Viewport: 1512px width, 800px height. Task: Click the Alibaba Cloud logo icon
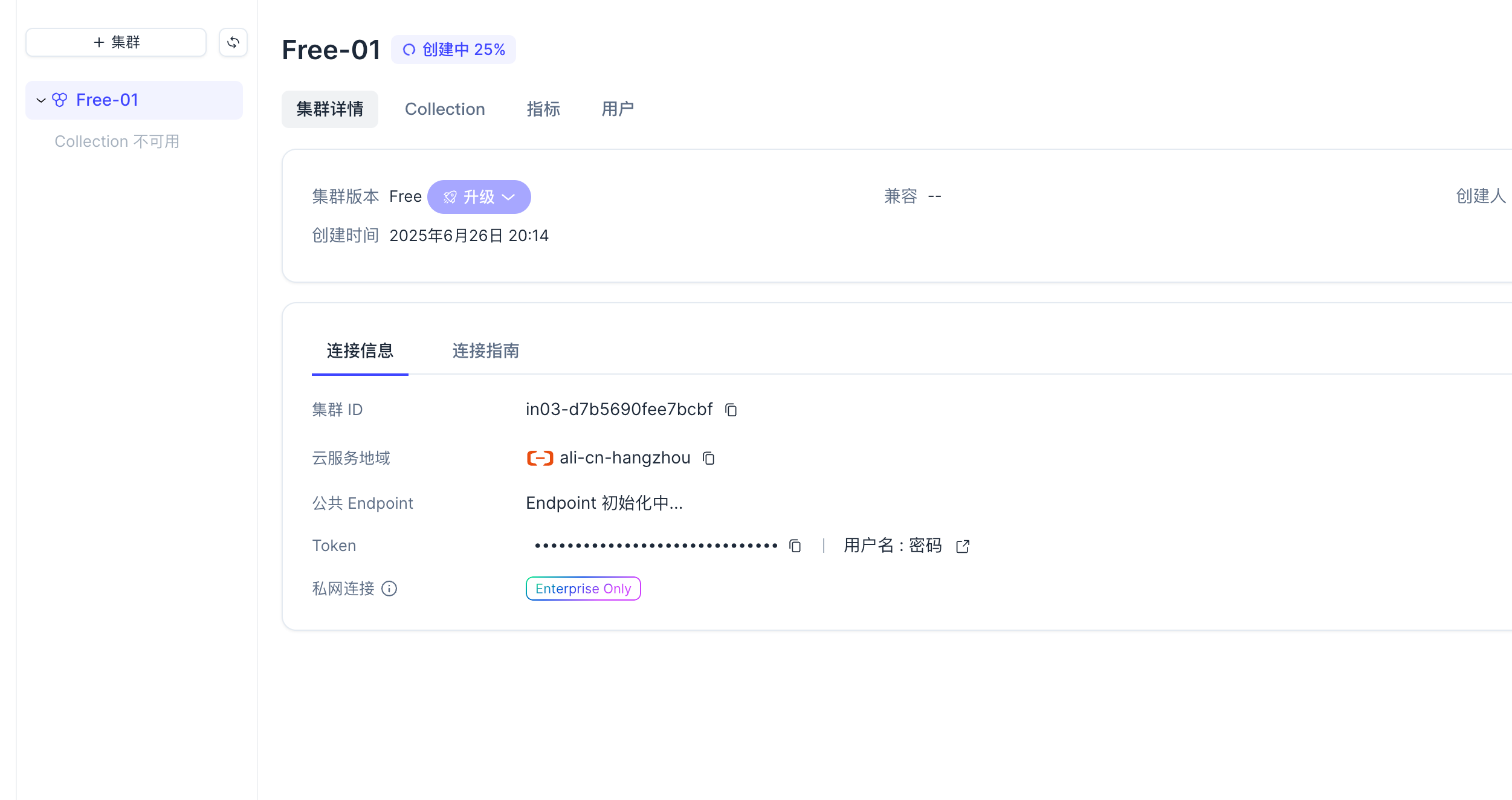(540, 458)
